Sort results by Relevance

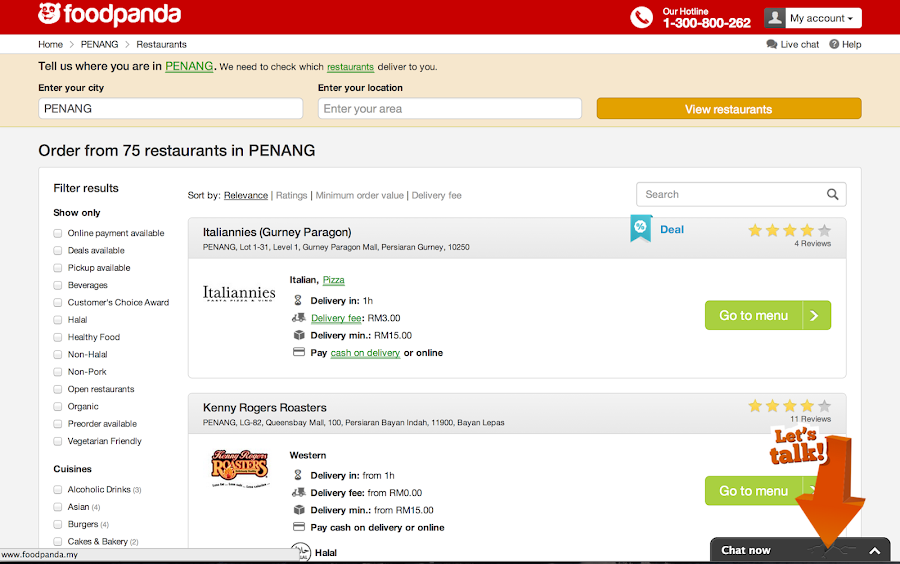(x=246, y=195)
